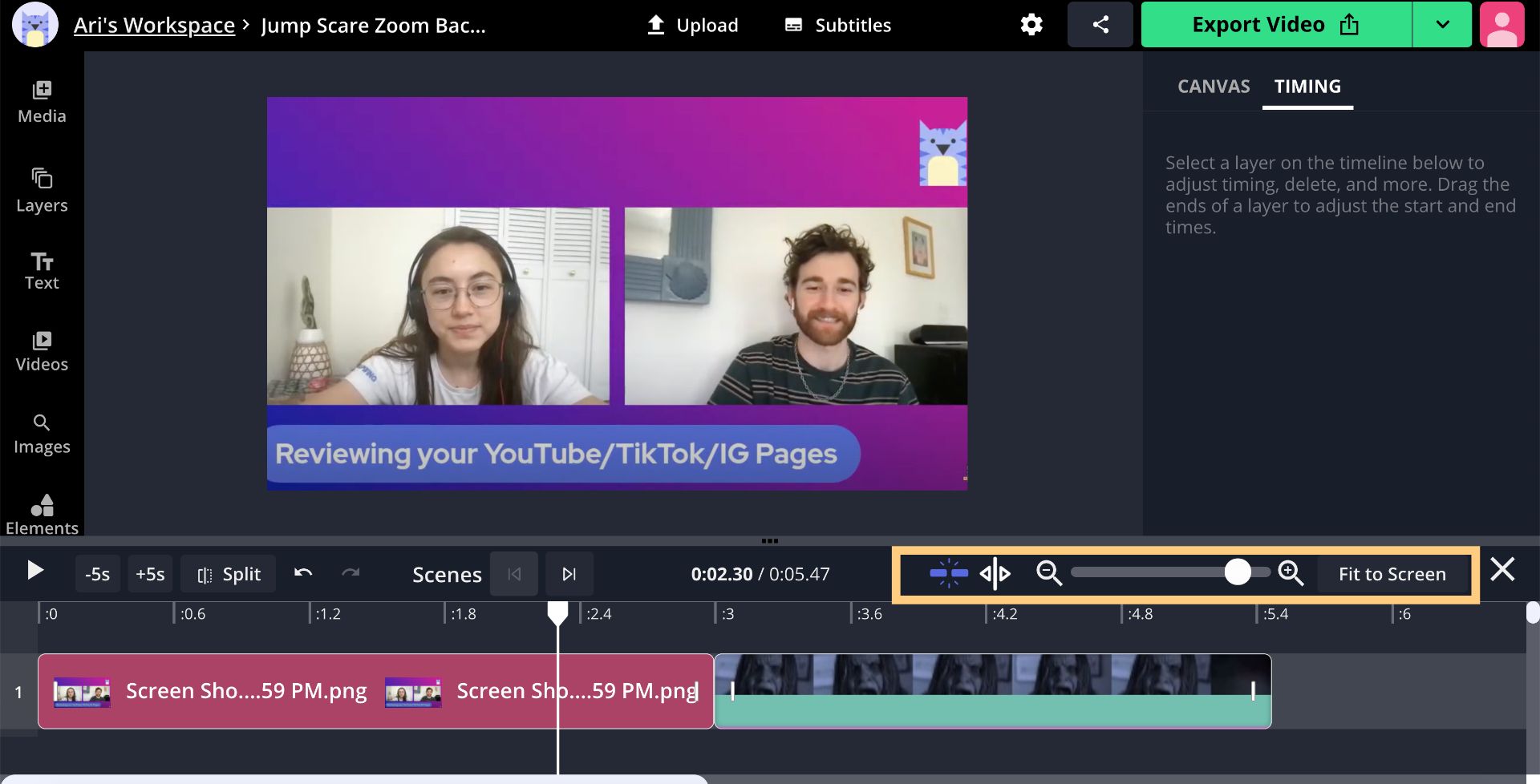Click the :3.6 mark on timeline ruler
Viewport: 1540px width, 784px height.
[x=869, y=614]
